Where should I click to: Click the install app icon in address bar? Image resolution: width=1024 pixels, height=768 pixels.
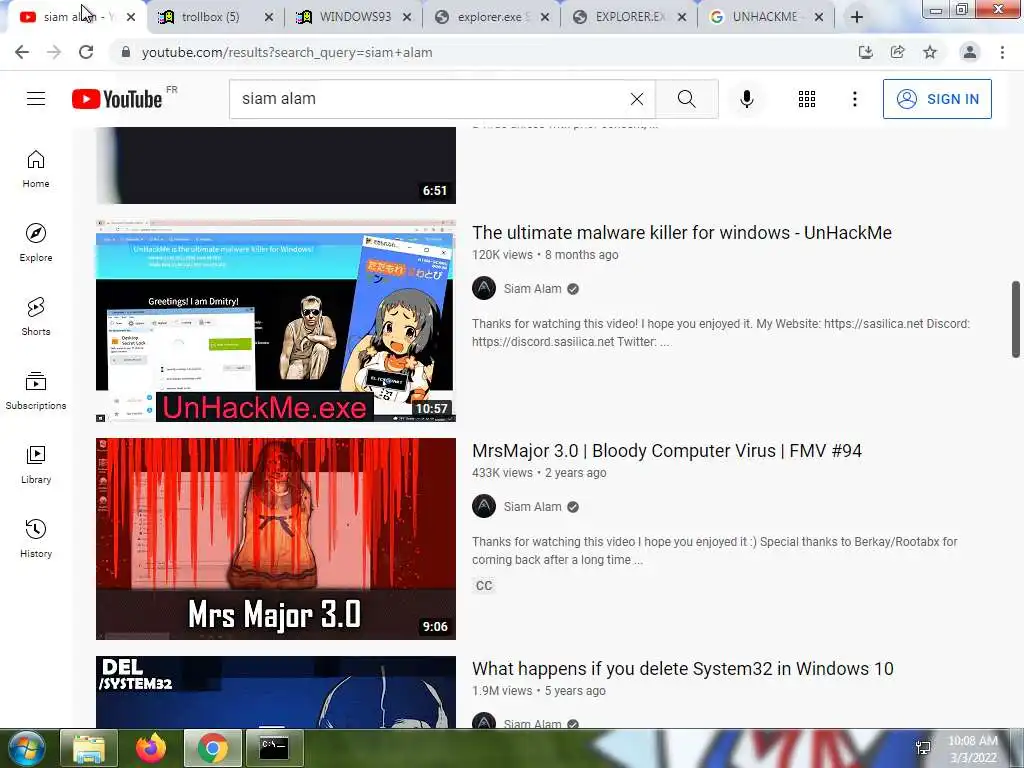coord(865,52)
